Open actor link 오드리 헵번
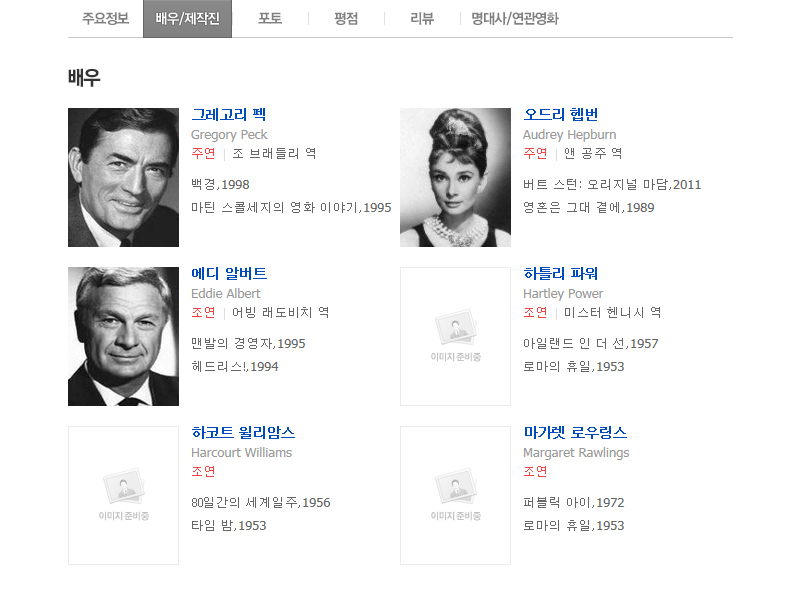The width and height of the screenshot is (800, 600). pos(561,114)
